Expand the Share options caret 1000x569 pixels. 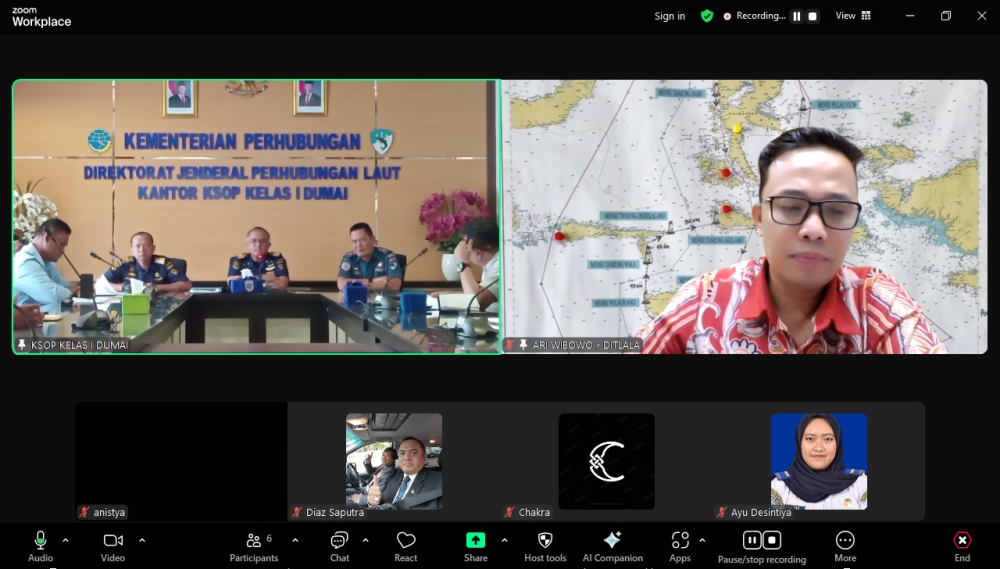coord(504,540)
